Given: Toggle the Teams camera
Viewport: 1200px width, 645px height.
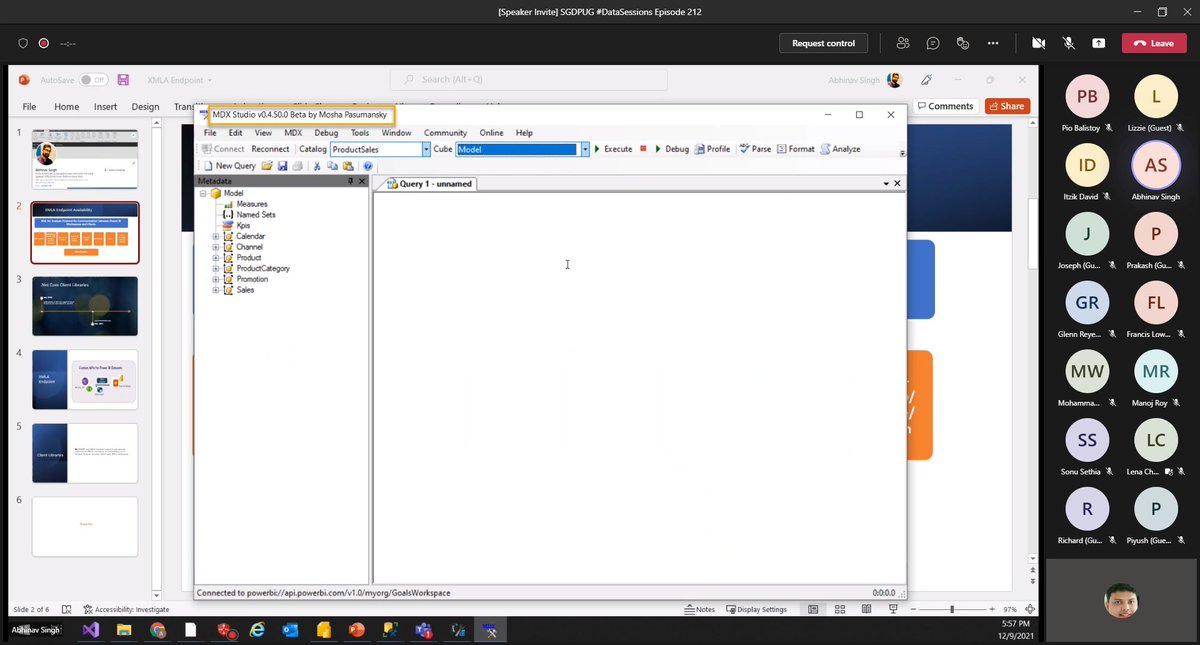Looking at the screenshot, I should pyautogui.click(x=1038, y=43).
